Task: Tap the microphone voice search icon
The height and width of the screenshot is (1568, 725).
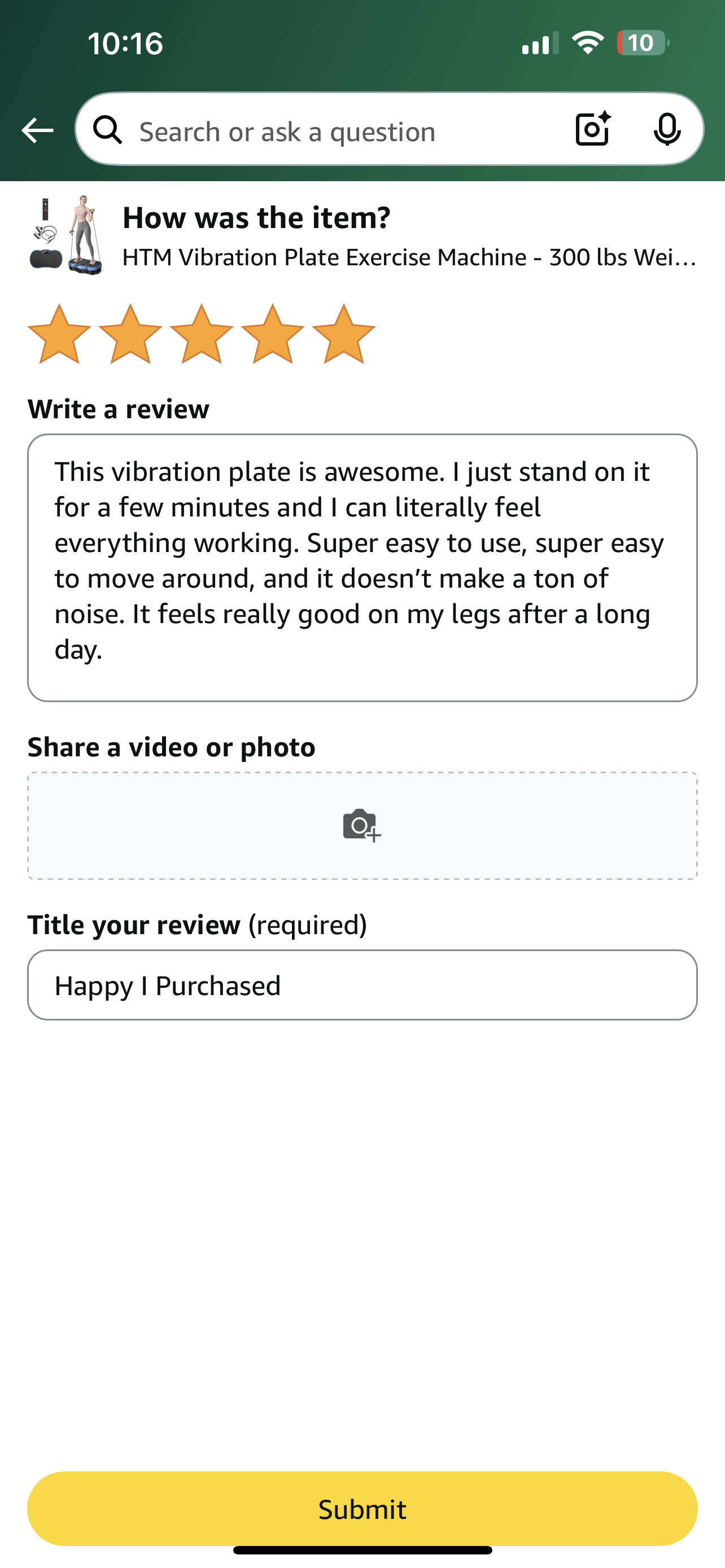Action: click(667, 129)
